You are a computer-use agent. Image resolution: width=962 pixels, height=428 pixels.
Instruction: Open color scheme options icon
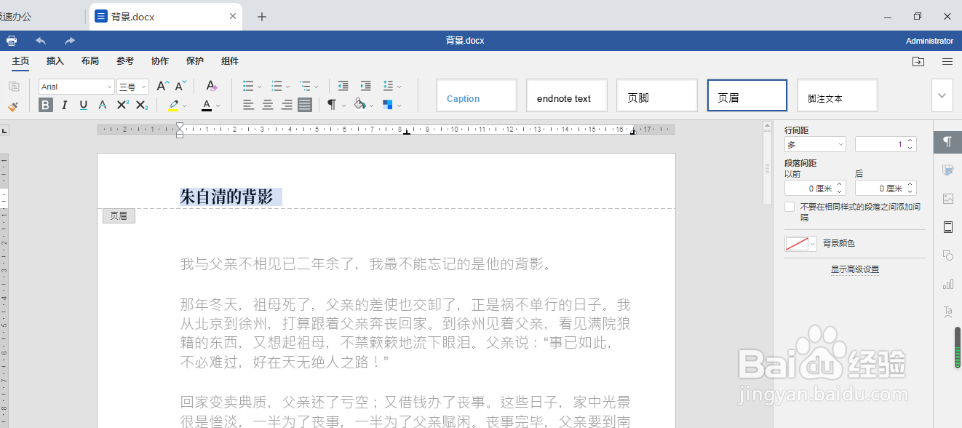click(388, 105)
